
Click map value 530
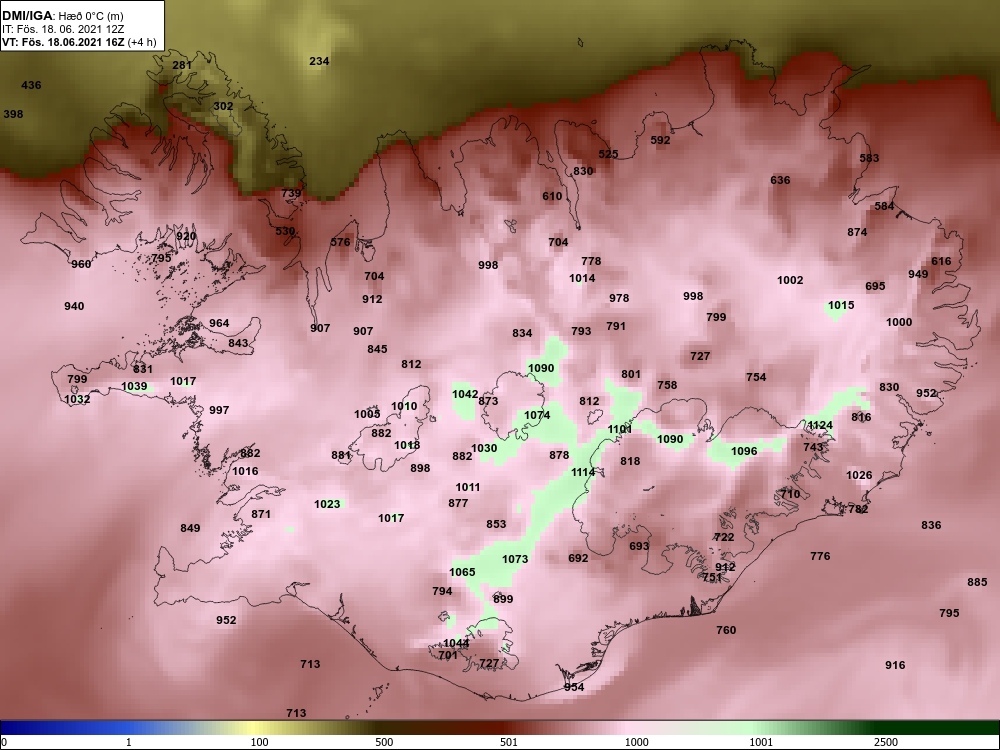point(285,231)
